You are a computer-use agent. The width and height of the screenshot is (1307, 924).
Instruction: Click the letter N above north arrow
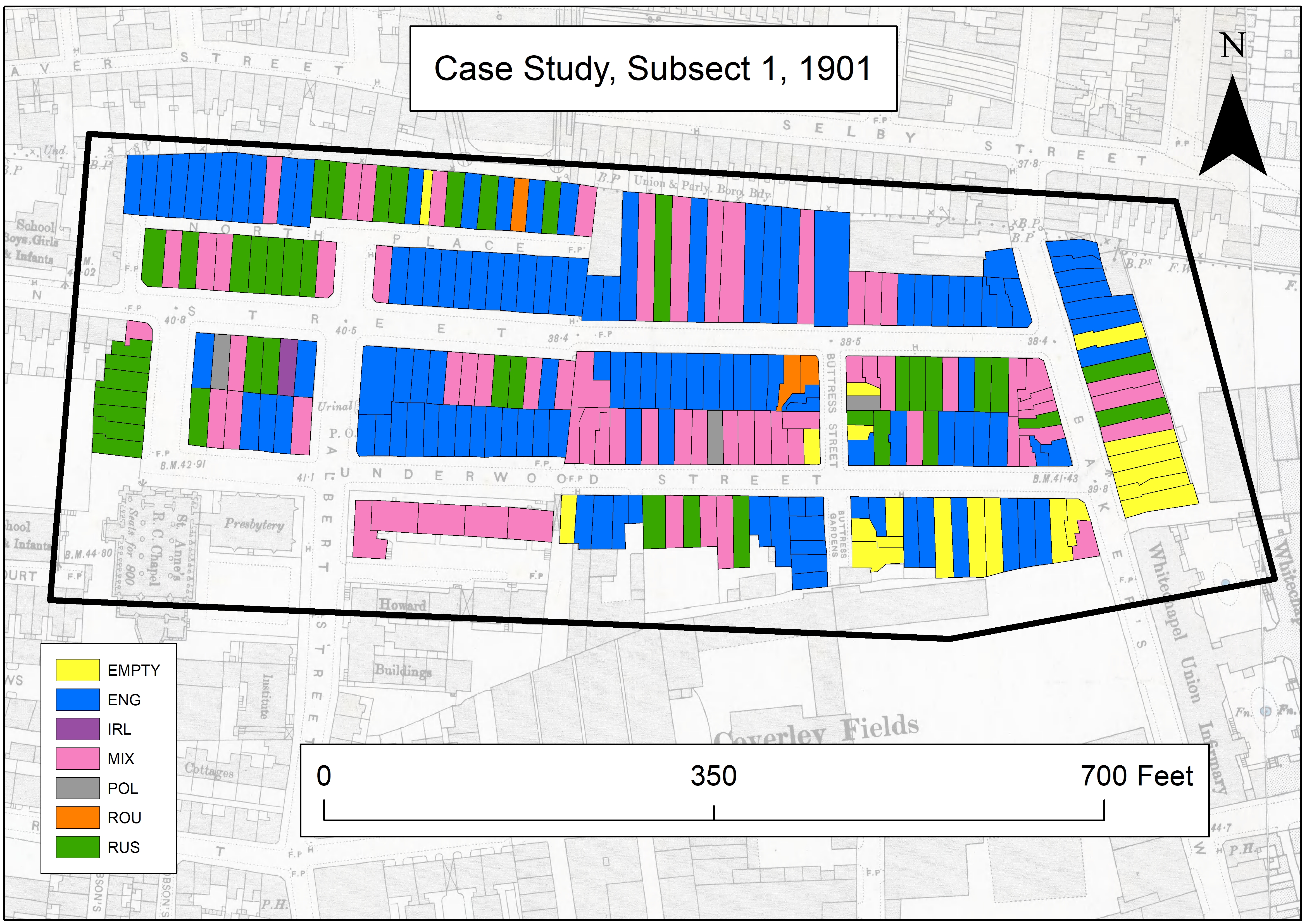[1233, 45]
